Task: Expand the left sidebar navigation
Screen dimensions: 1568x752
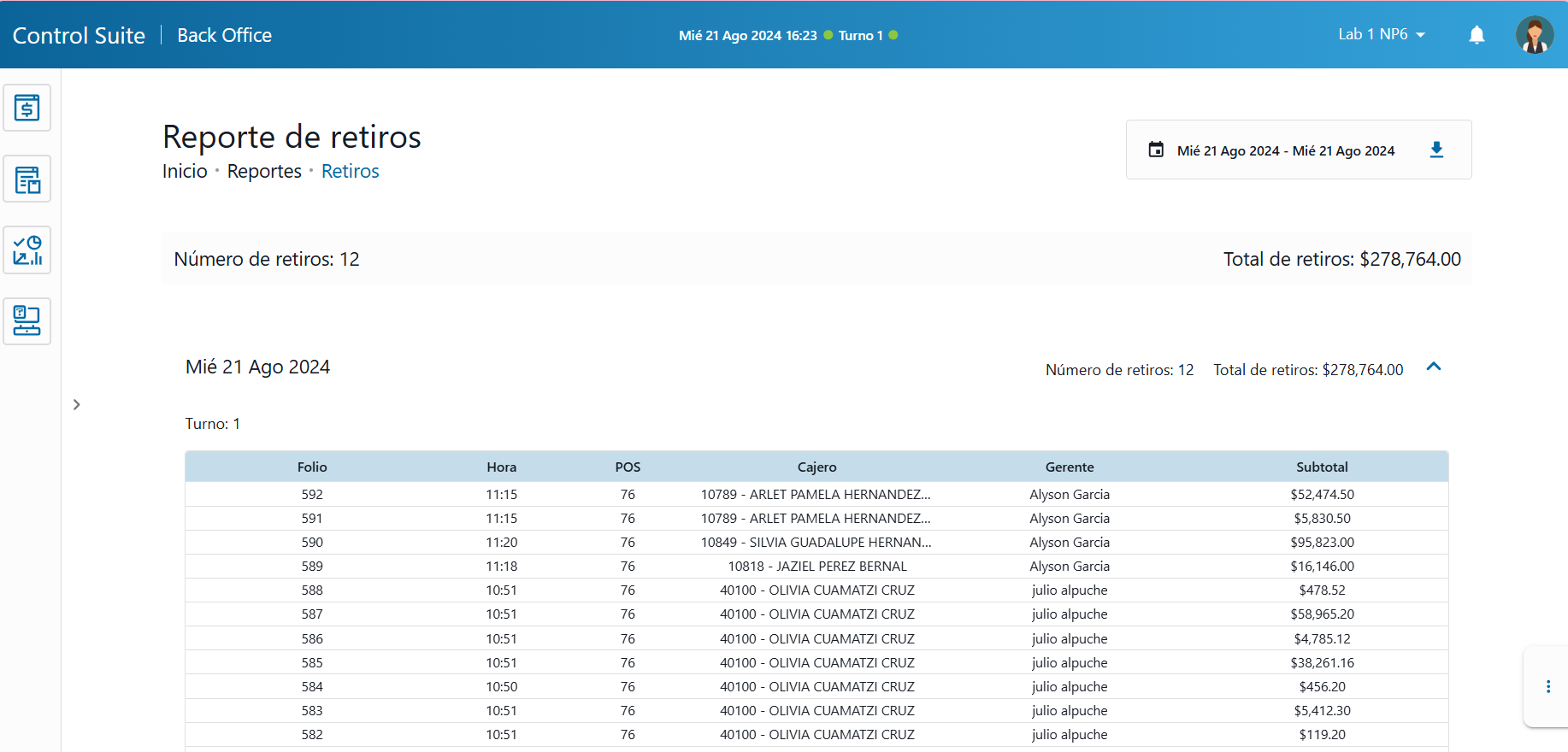Action: [x=76, y=405]
